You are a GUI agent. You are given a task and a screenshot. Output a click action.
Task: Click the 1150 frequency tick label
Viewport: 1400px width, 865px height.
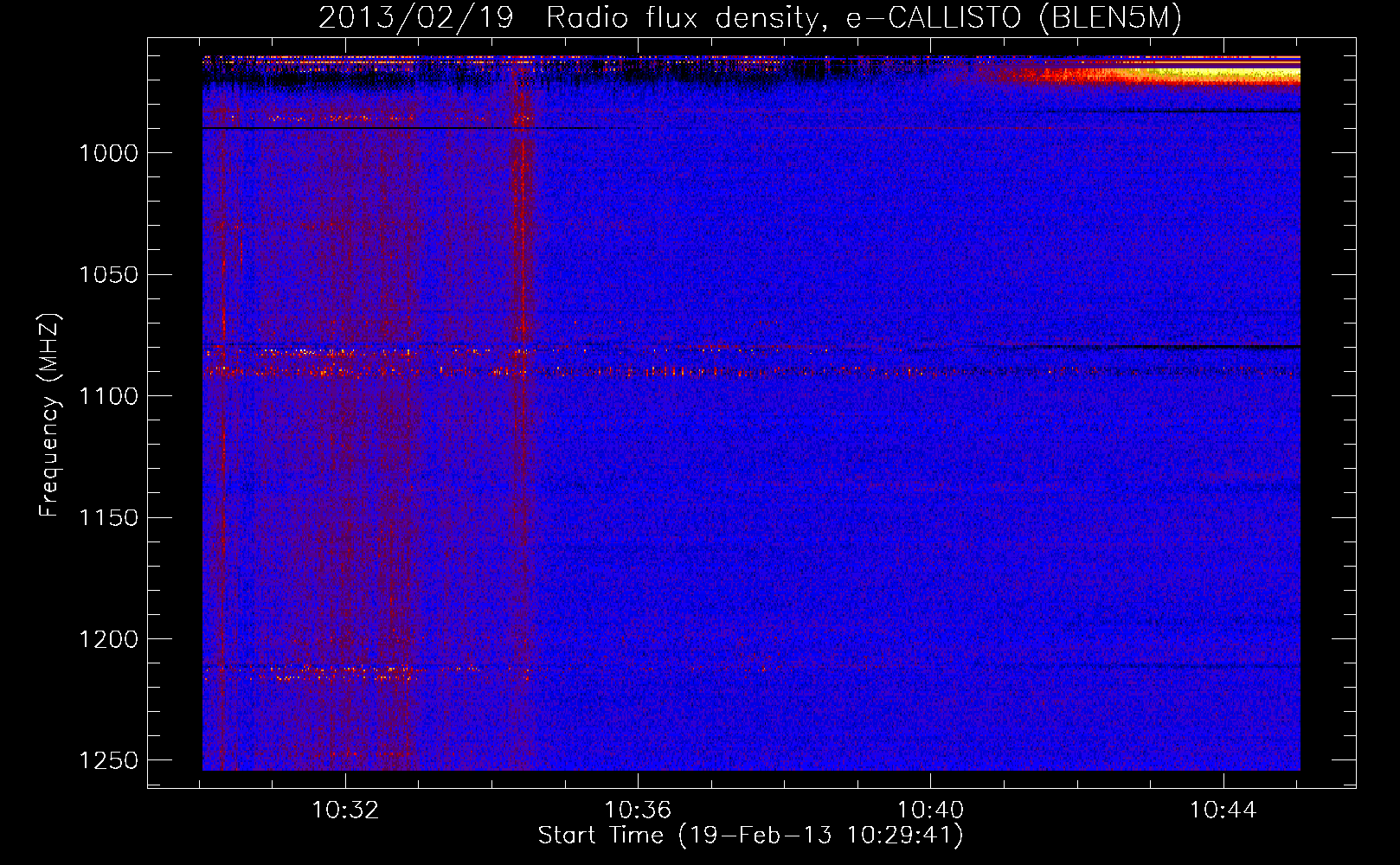108,518
